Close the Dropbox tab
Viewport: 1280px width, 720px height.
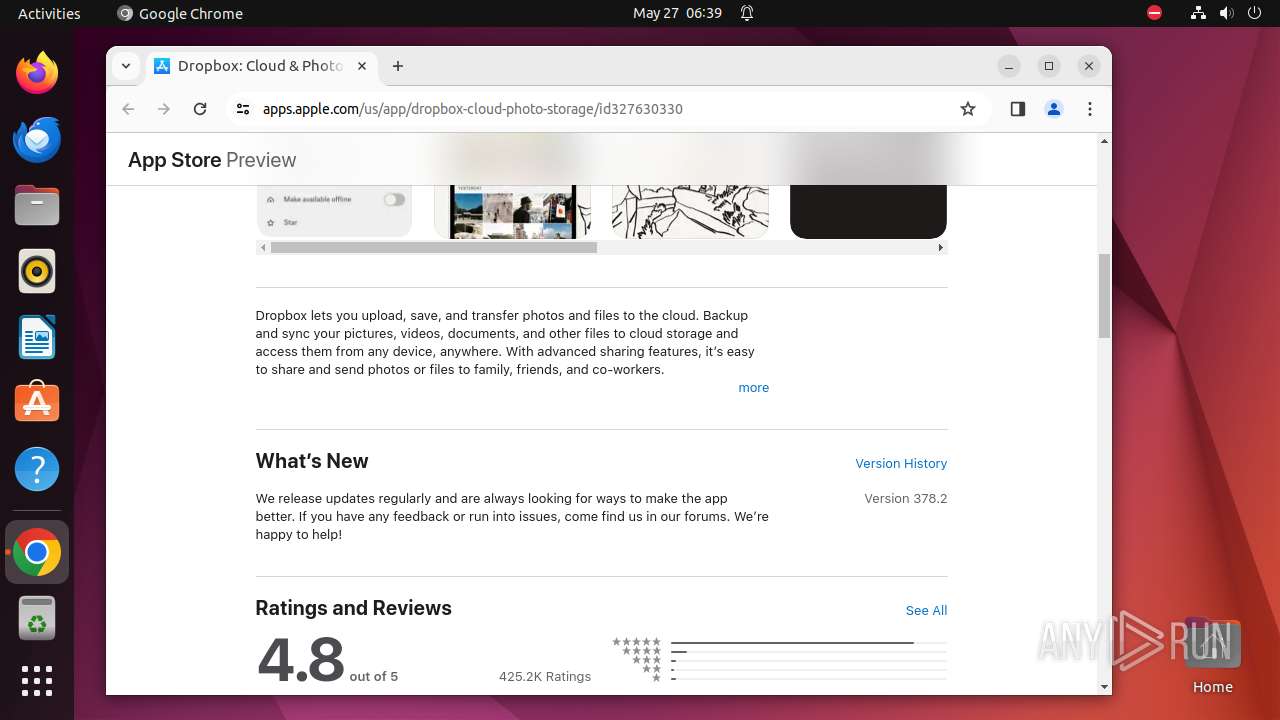coord(362,66)
